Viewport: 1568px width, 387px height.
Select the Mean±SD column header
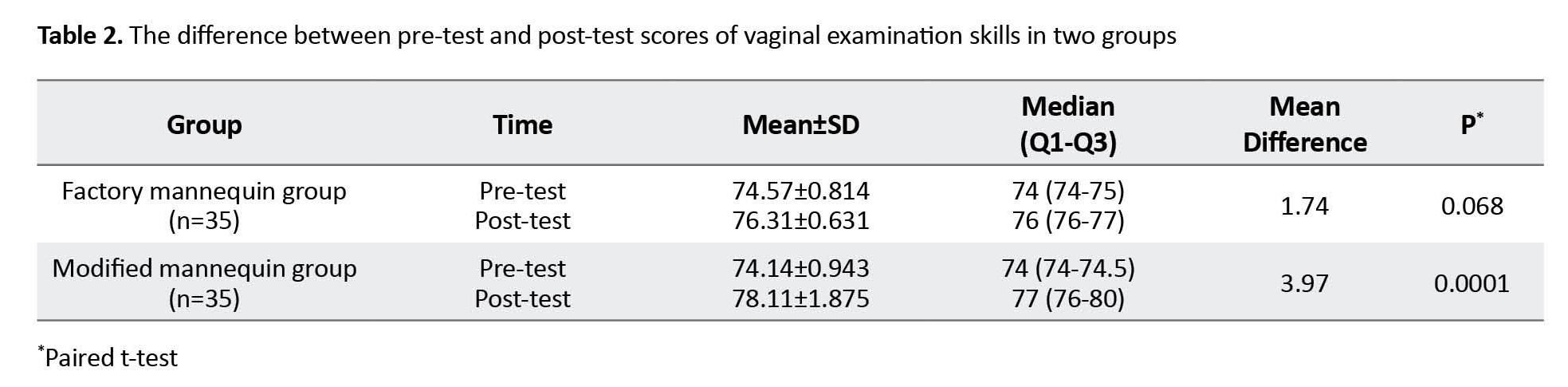point(800,124)
